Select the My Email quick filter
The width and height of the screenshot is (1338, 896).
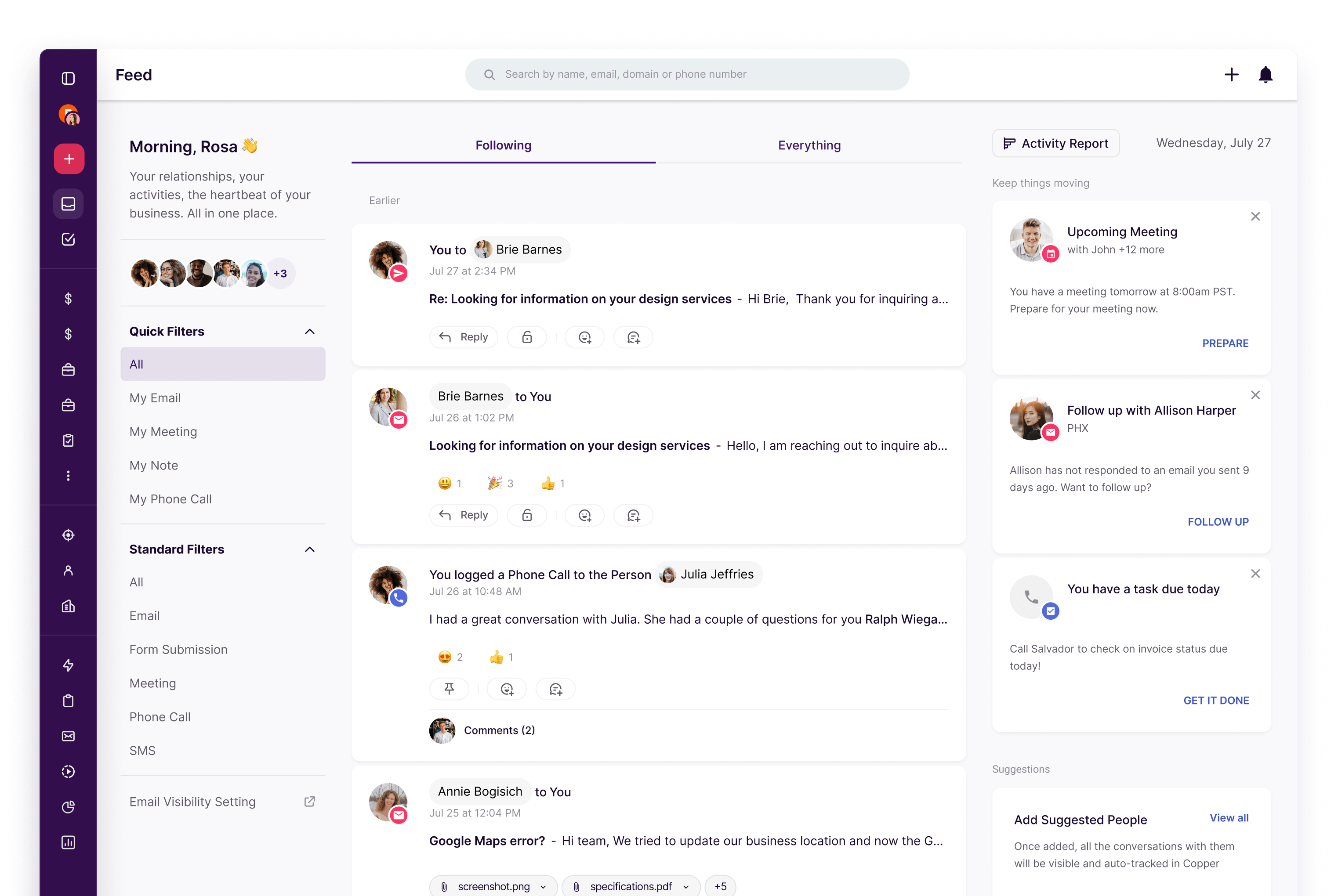pos(155,398)
